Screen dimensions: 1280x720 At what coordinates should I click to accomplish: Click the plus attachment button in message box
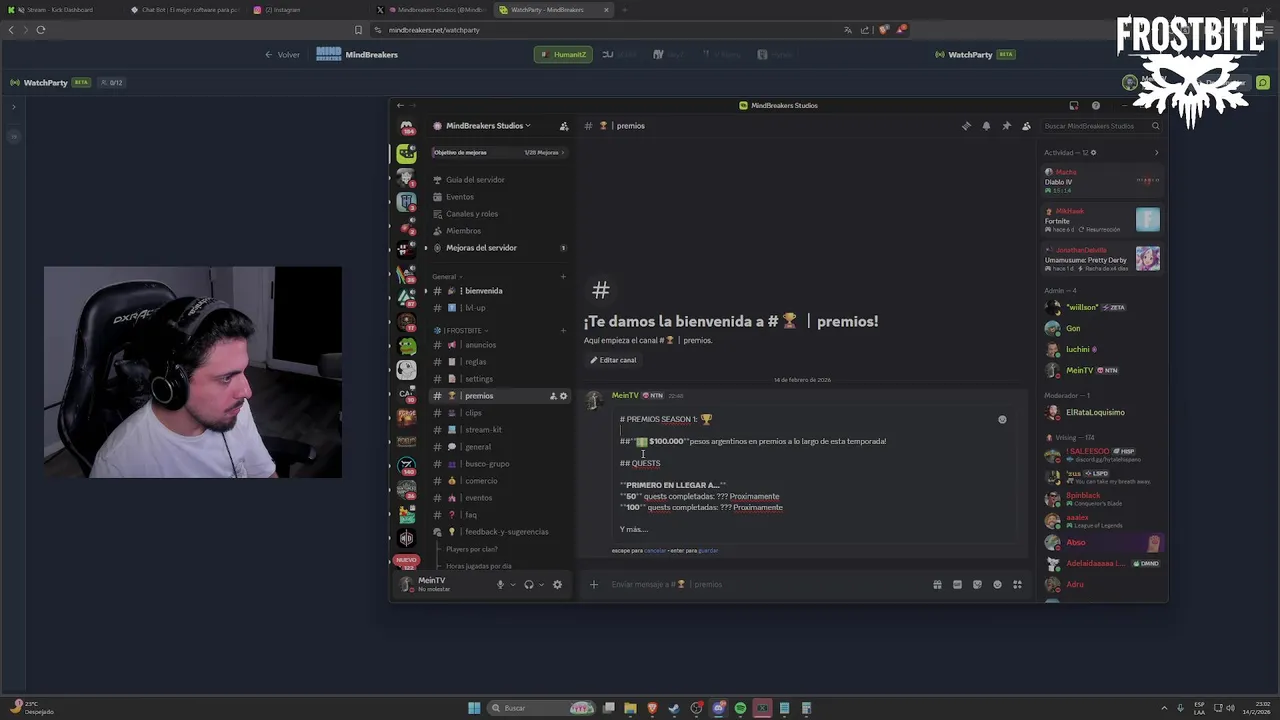(594, 585)
